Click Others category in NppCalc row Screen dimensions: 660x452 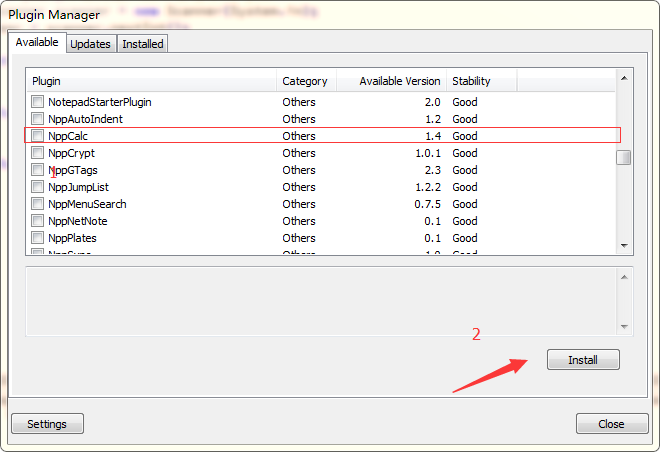[299, 136]
